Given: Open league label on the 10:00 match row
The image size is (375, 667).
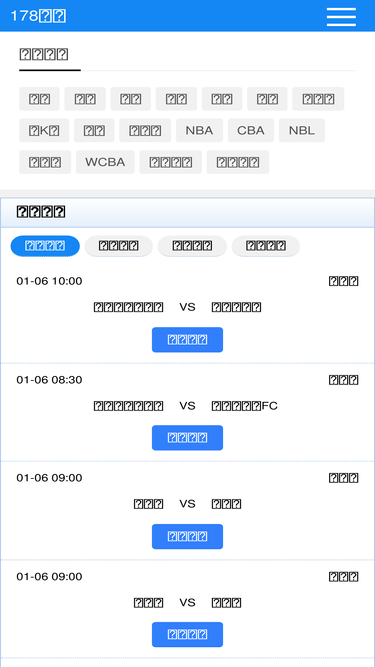Looking at the screenshot, I should coord(344,281).
